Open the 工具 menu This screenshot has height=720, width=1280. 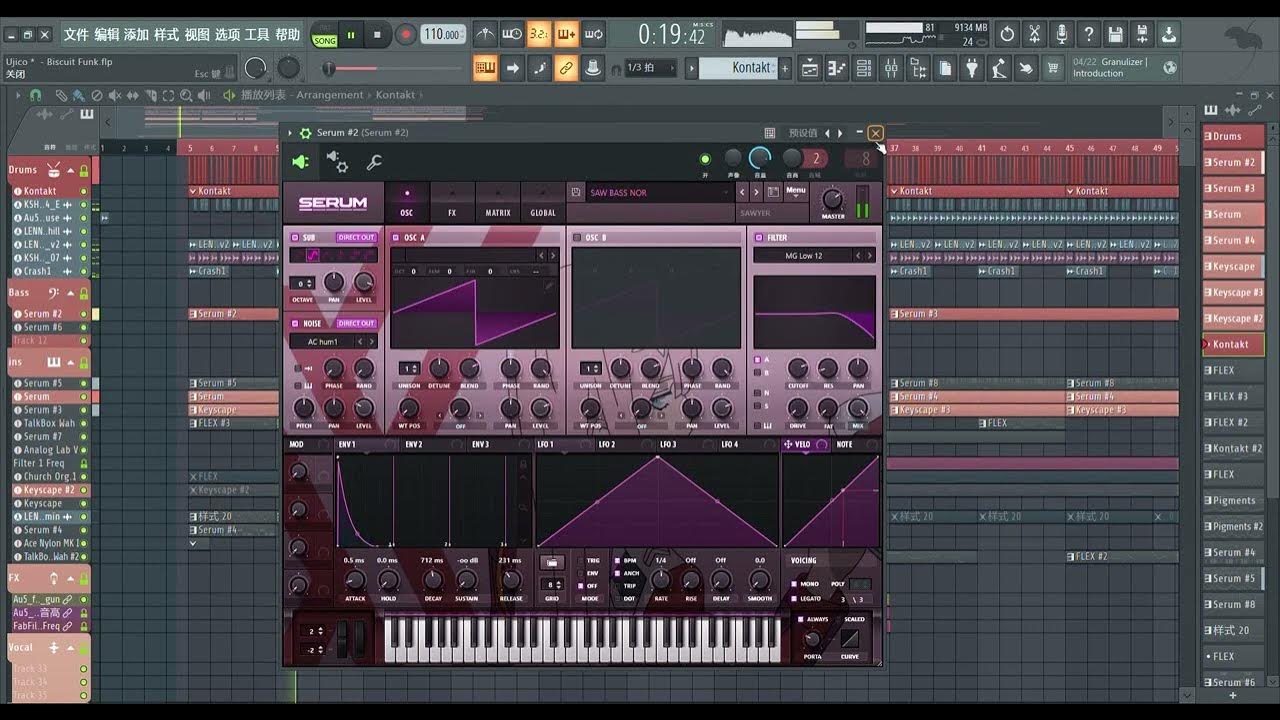[257, 34]
